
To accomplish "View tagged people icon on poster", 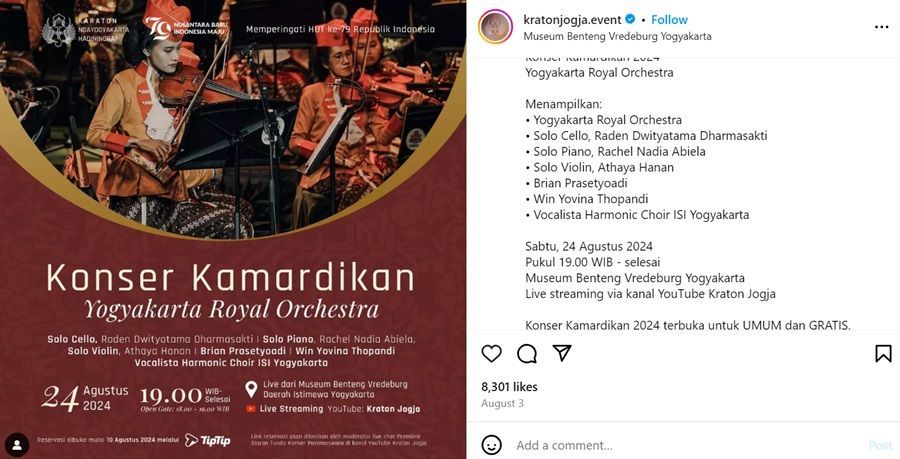I will 17,445.
